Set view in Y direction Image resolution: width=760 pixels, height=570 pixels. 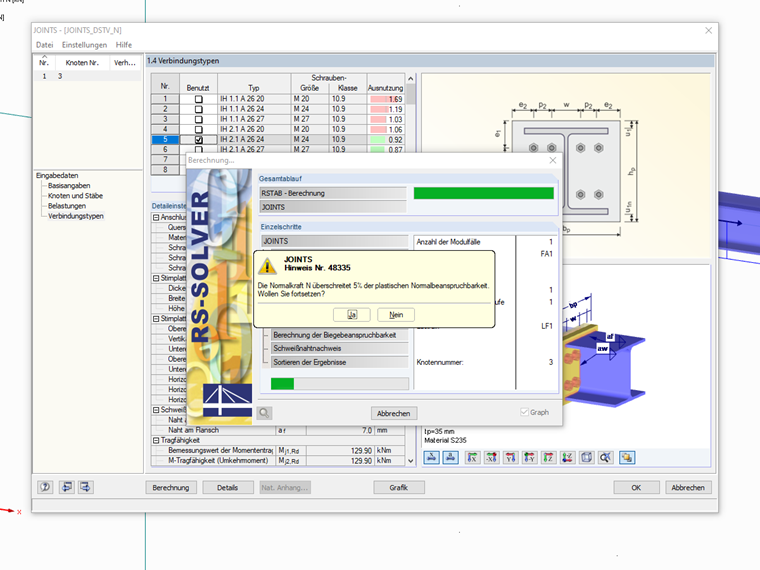pos(510,458)
